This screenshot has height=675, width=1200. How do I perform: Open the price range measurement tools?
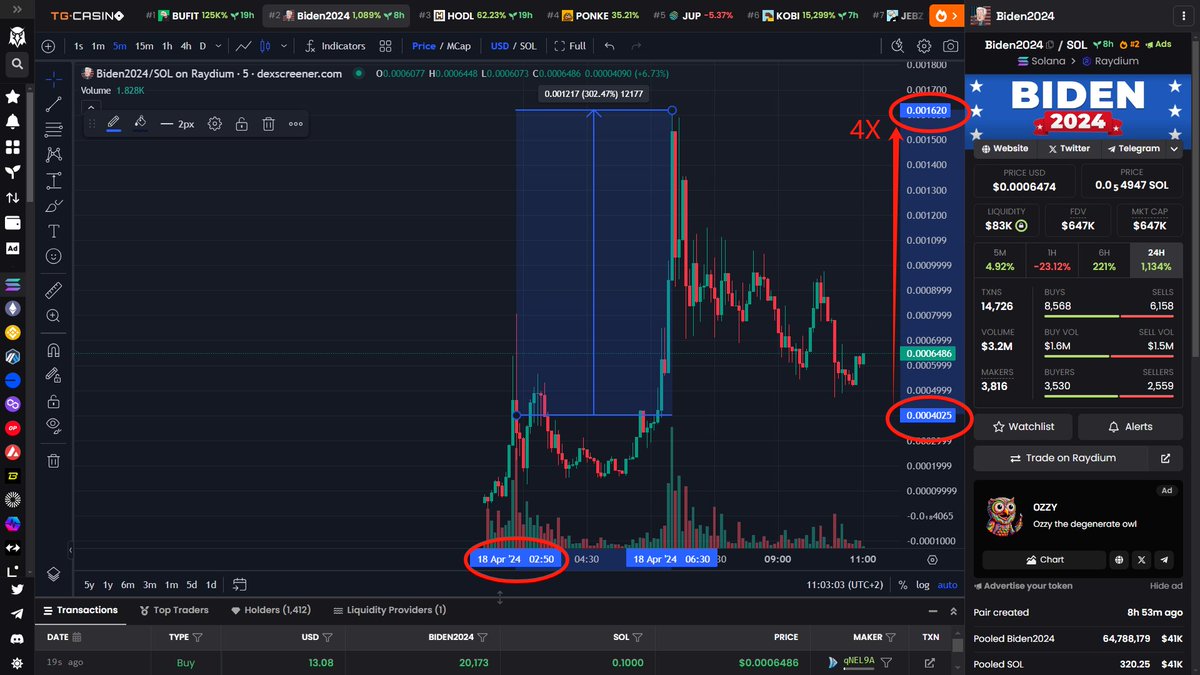pos(54,180)
